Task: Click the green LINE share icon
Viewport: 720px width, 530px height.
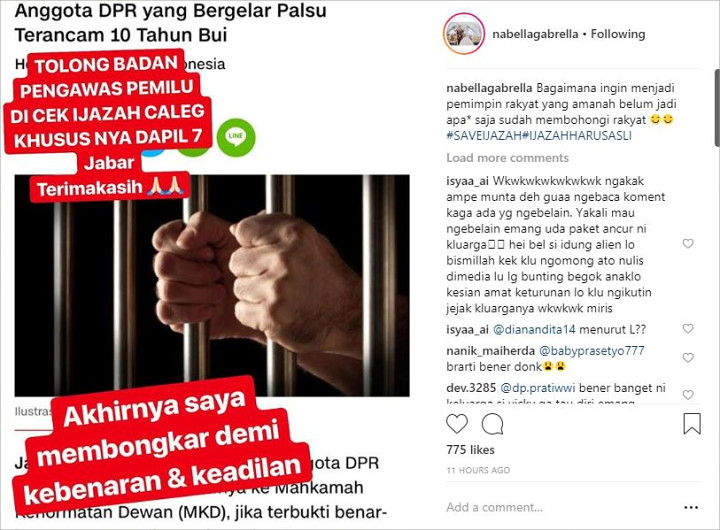Action: pos(236,137)
